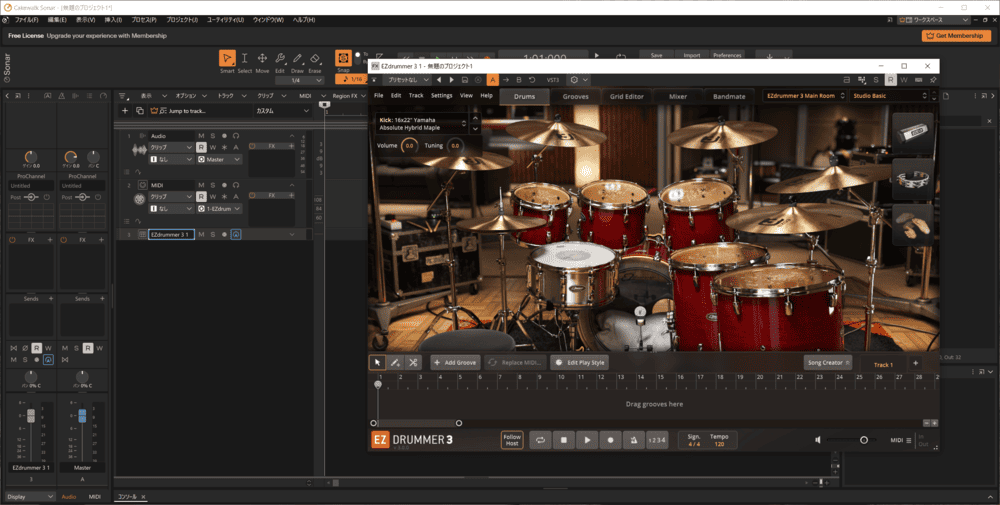This screenshot has height=505, width=1000.
Task: Open the EZdrummer Settings menu
Action: pos(441,96)
